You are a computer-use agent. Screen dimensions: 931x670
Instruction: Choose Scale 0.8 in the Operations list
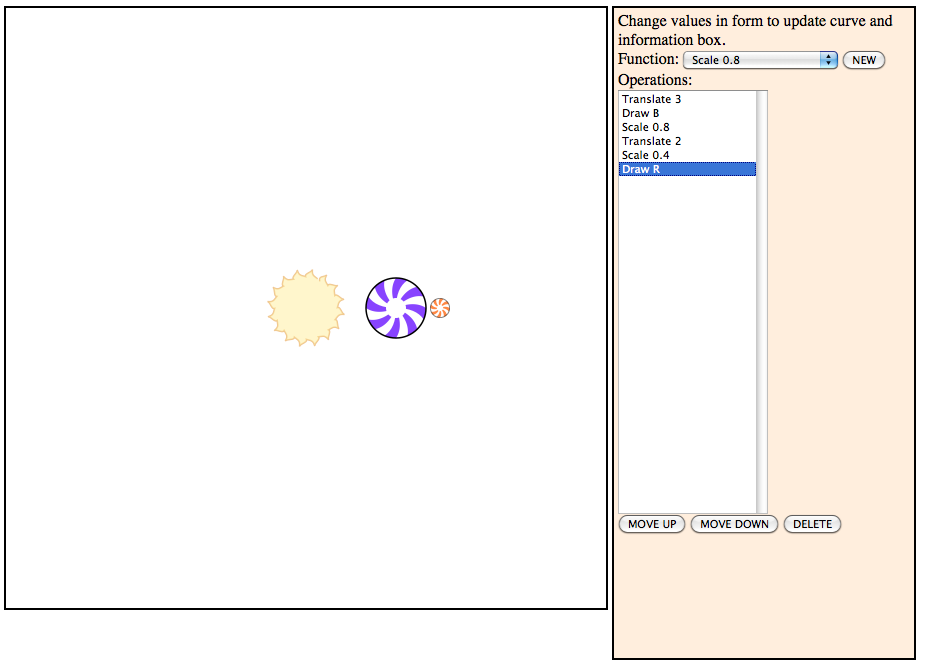click(x=646, y=127)
